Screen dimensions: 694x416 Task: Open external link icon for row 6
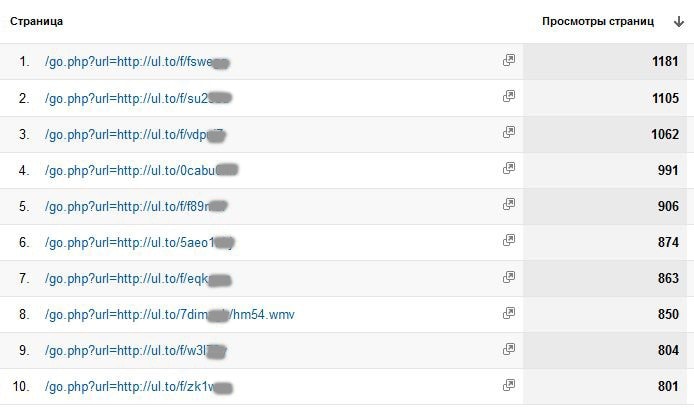509,241
